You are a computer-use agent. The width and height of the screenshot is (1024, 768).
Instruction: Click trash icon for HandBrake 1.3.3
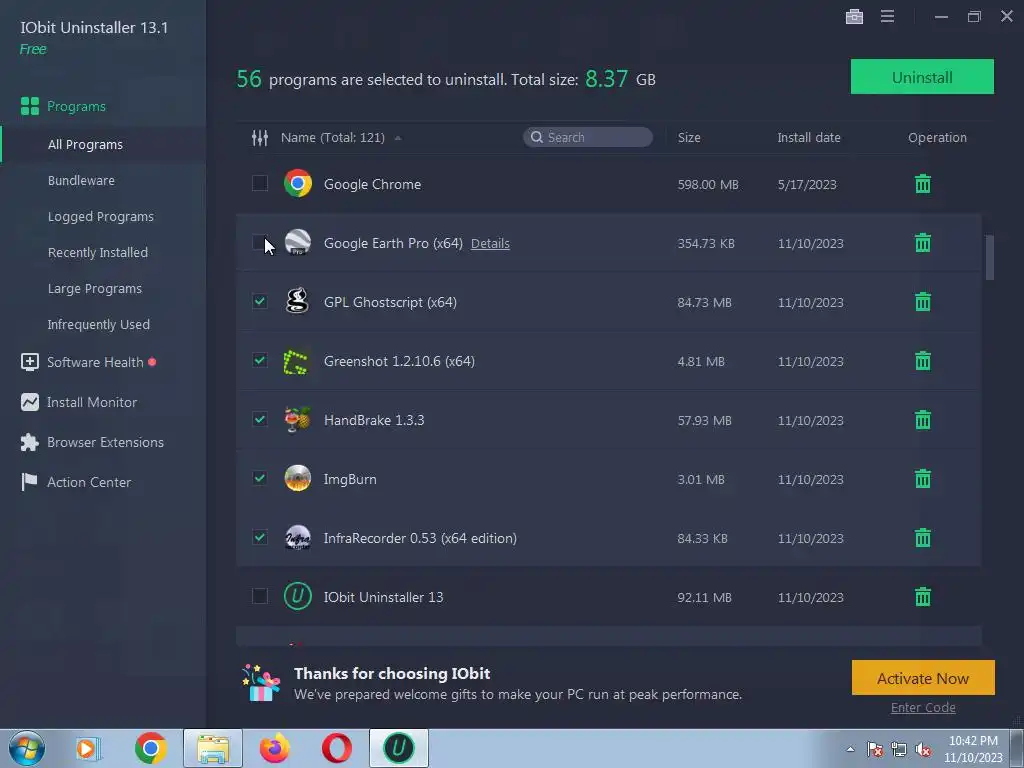tap(922, 420)
